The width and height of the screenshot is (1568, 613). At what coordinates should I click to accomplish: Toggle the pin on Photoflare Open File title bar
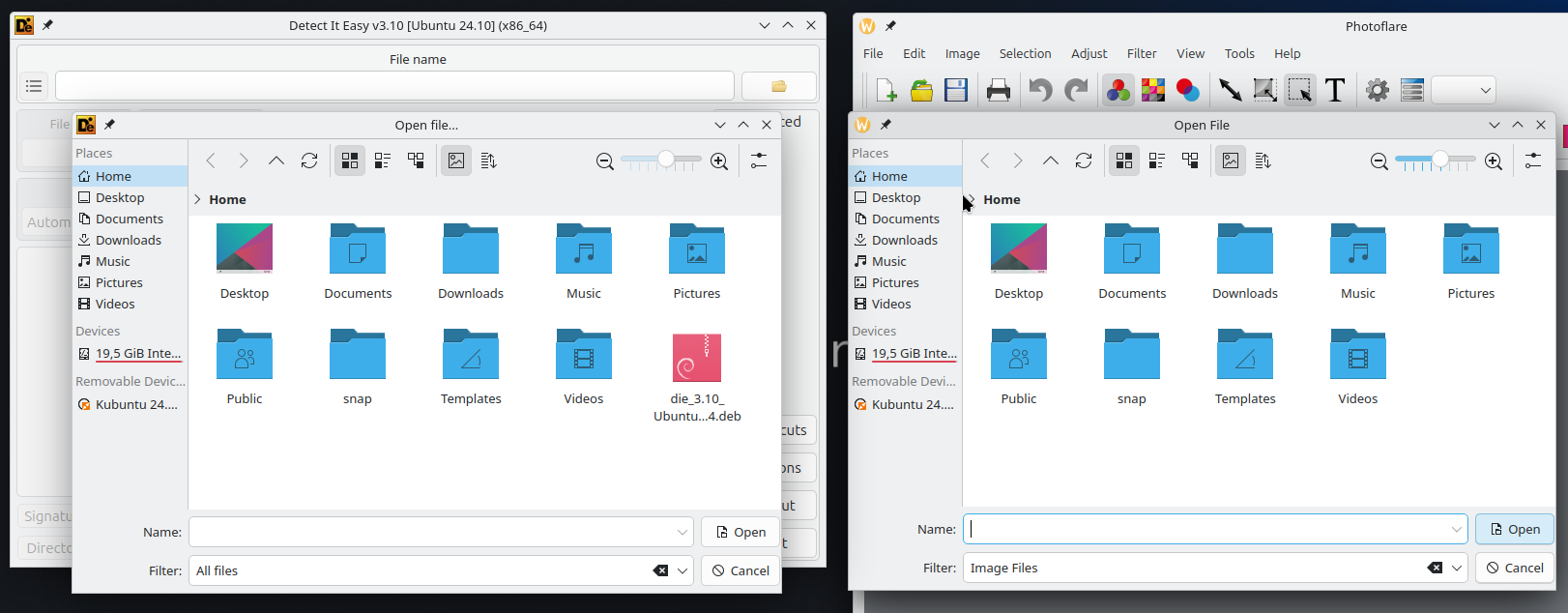tap(886, 125)
